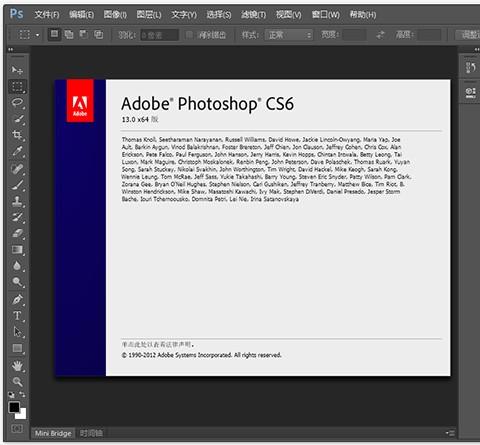Select the Horizontal Type tool

(17, 316)
